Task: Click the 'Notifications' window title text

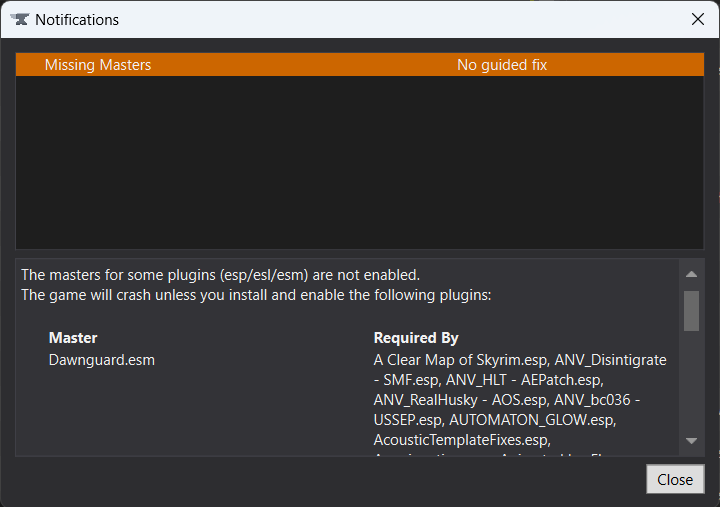Action: tap(77, 19)
